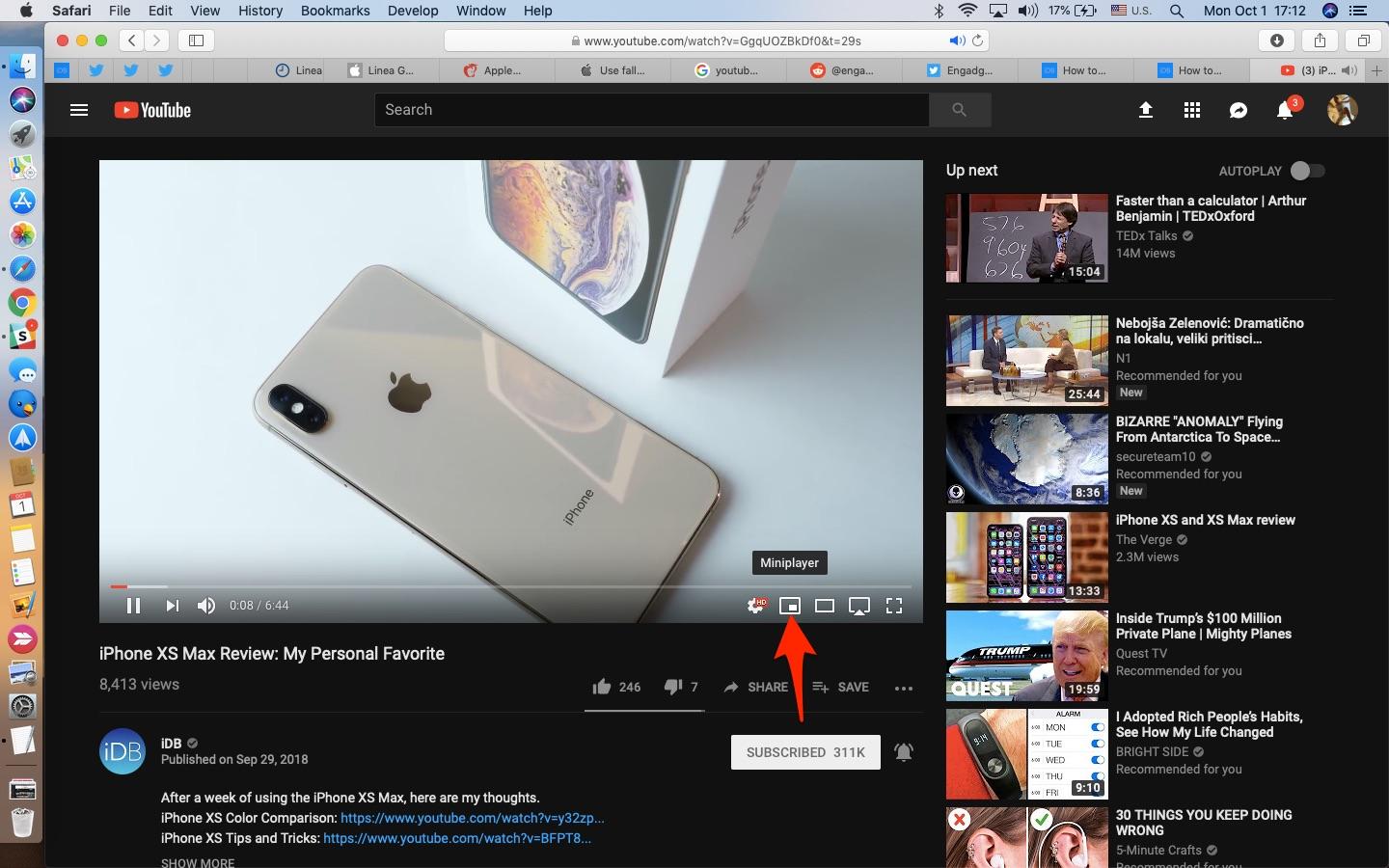Expand description with SHOW MORE
Image resolution: width=1389 pixels, height=868 pixels.
click(198, 862)
